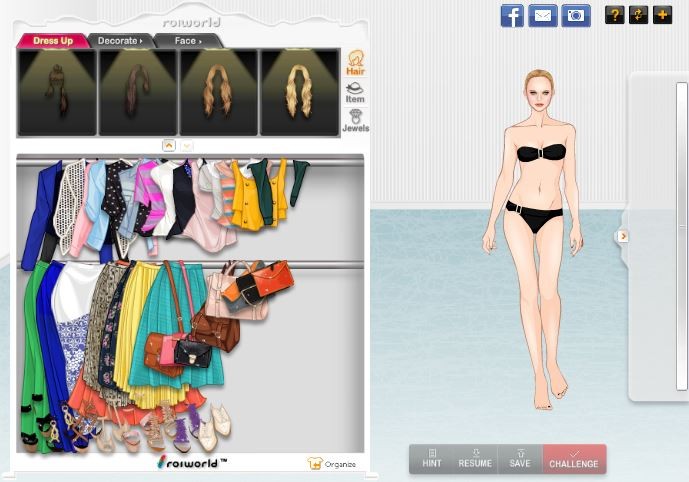Click the orange refresh arrows icon

tap(638, 15)
